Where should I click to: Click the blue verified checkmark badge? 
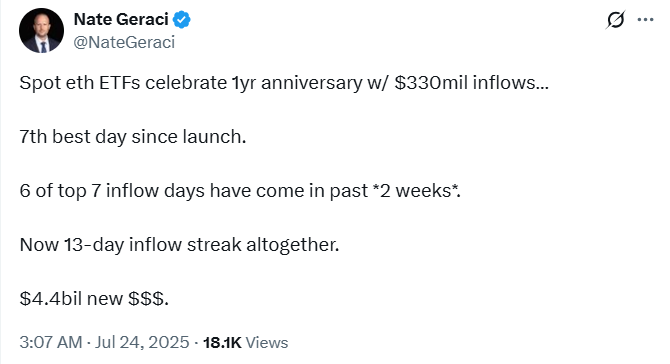(182, 20)
